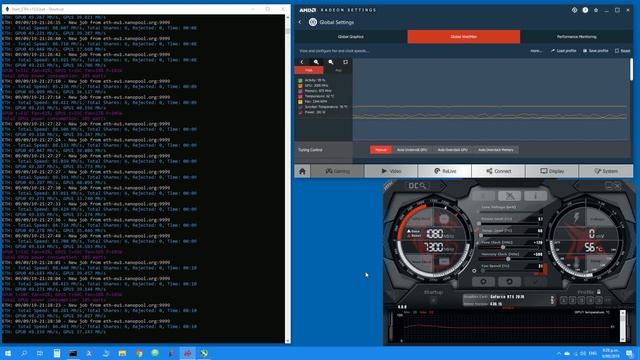Adjust the Memory Clock slider in Afterburner

pyautogui.click(x=508, y=259)
